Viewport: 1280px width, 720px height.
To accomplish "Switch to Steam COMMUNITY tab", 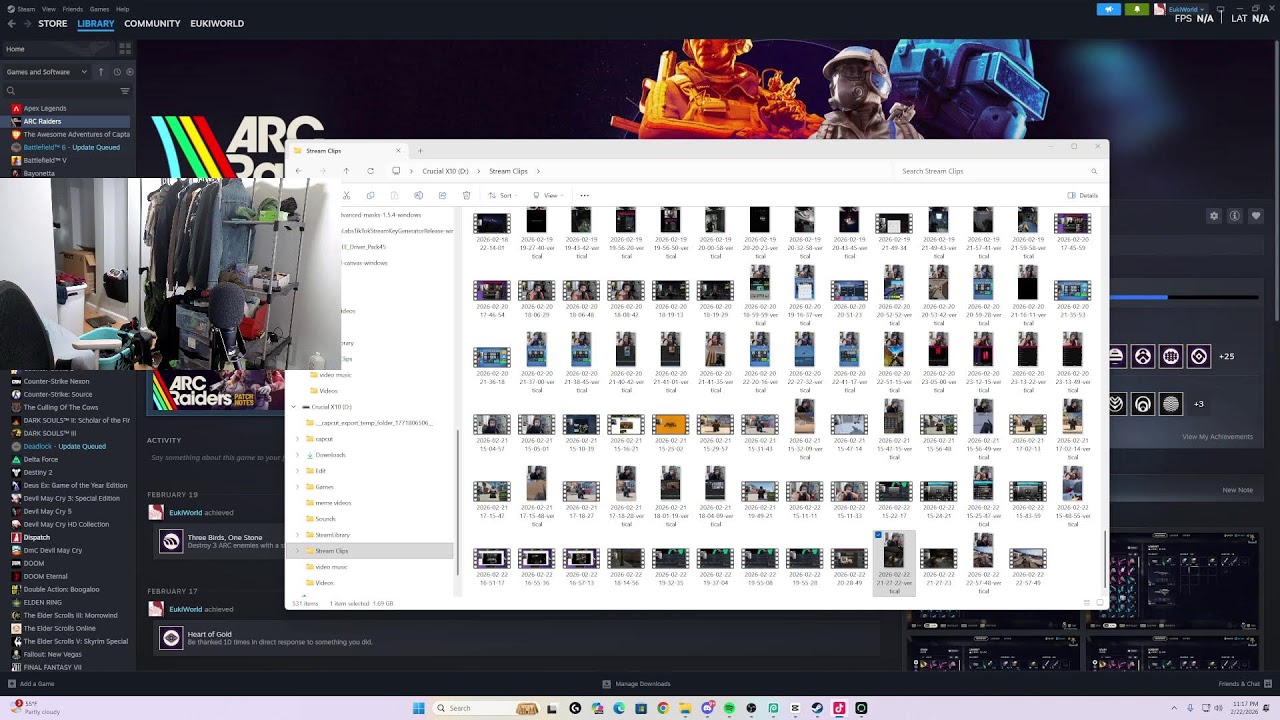I will pos(152,24).
